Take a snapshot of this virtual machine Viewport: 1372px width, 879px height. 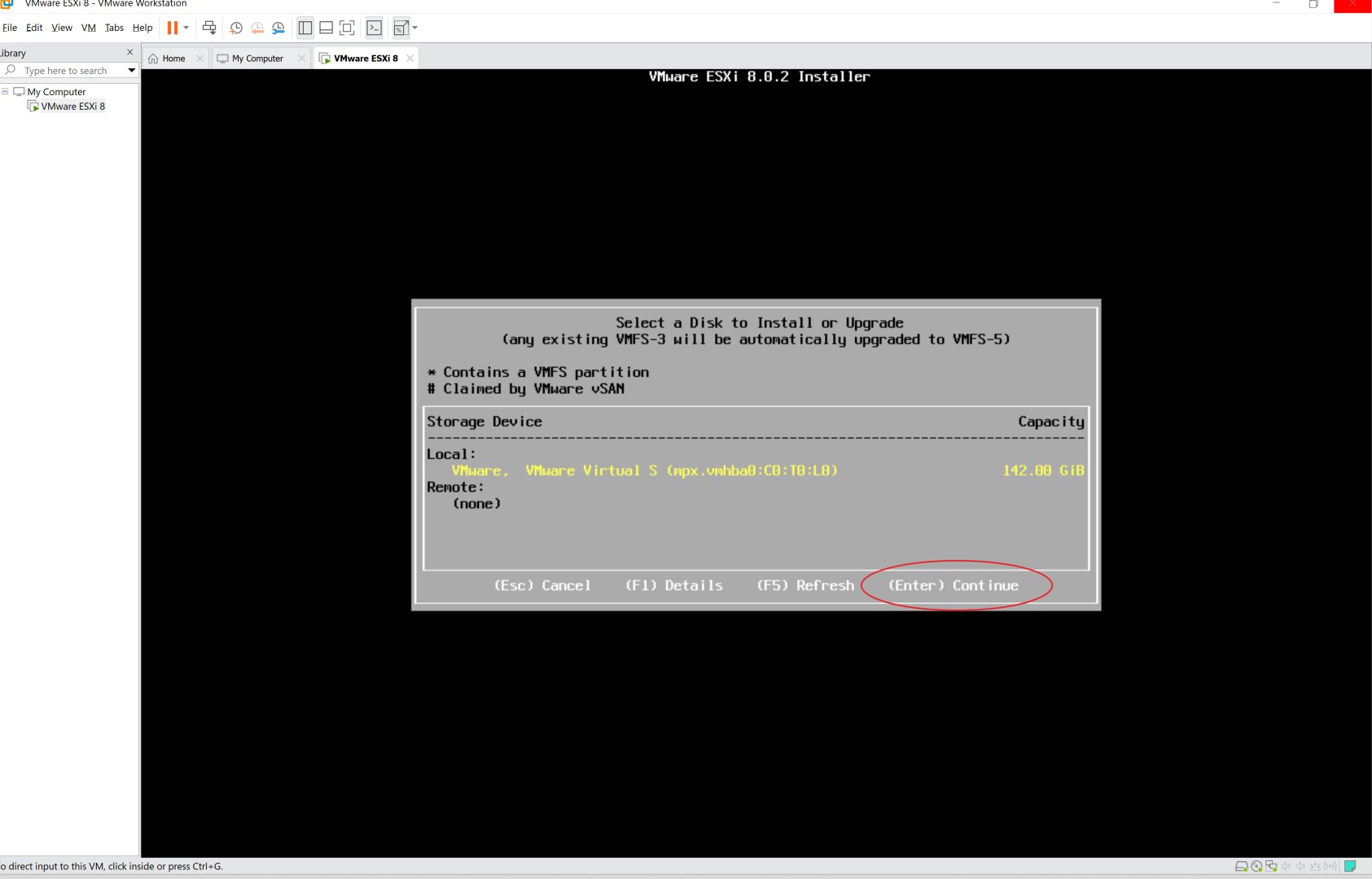point(236,28)
